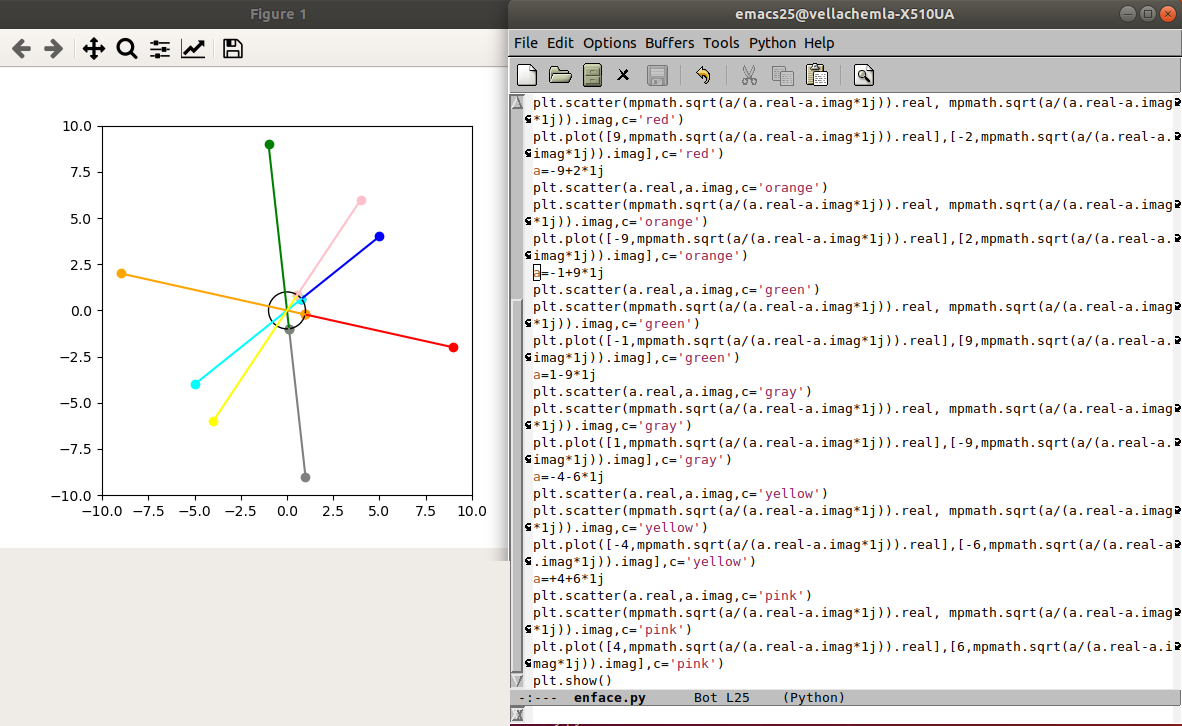Screen dimensions: 1182x726
Task: Activate the Zoom to rectangle magnifier
Action: 126,49
